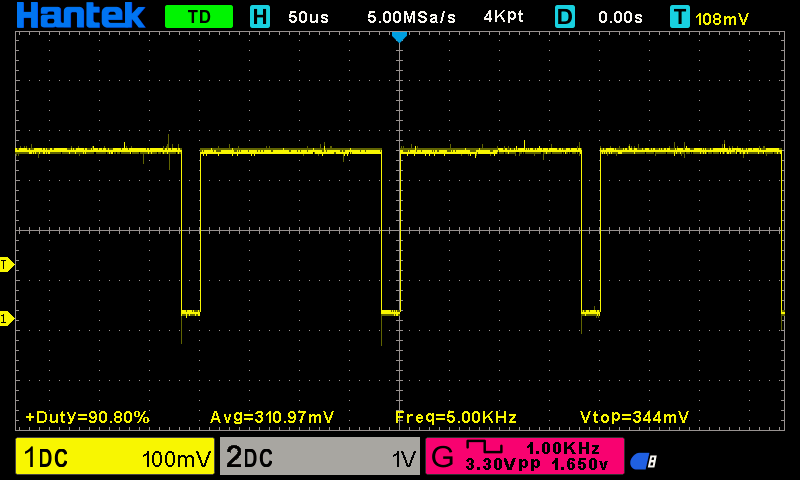
Task: Select the T trigger icon
Action: pyautogui.click(x=680, y=17)
